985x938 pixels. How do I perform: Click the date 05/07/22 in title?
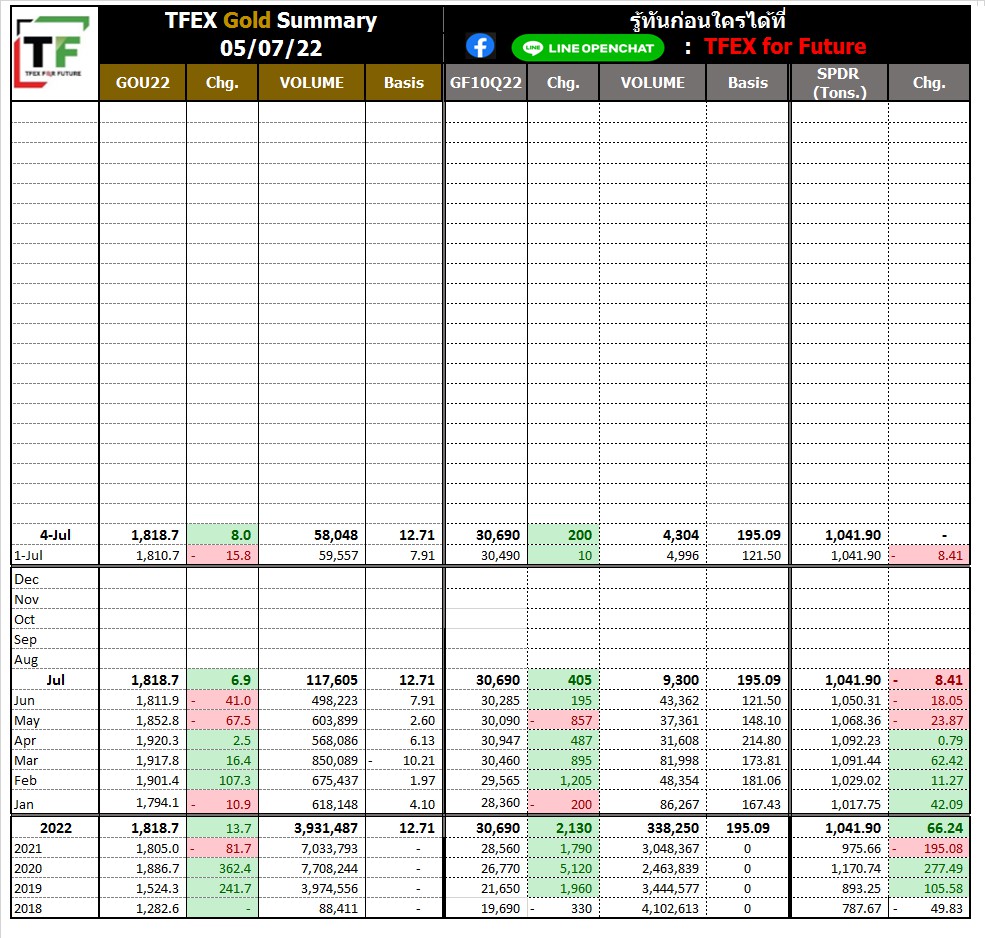[271, 48]
